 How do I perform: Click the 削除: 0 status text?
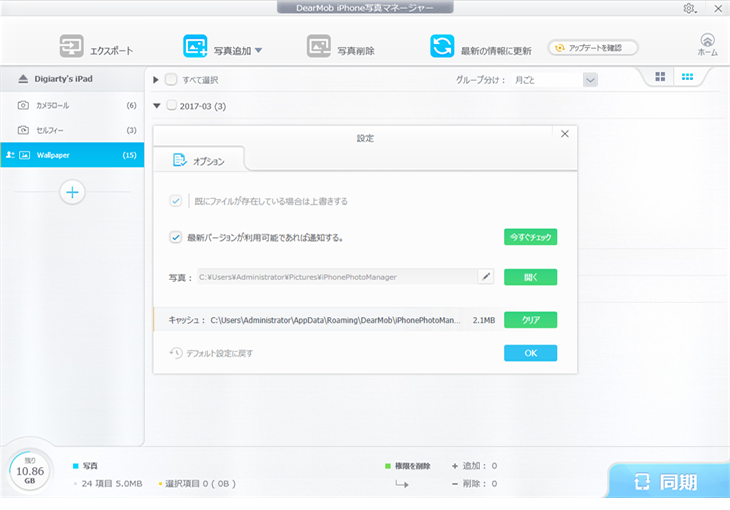(474, 483)
